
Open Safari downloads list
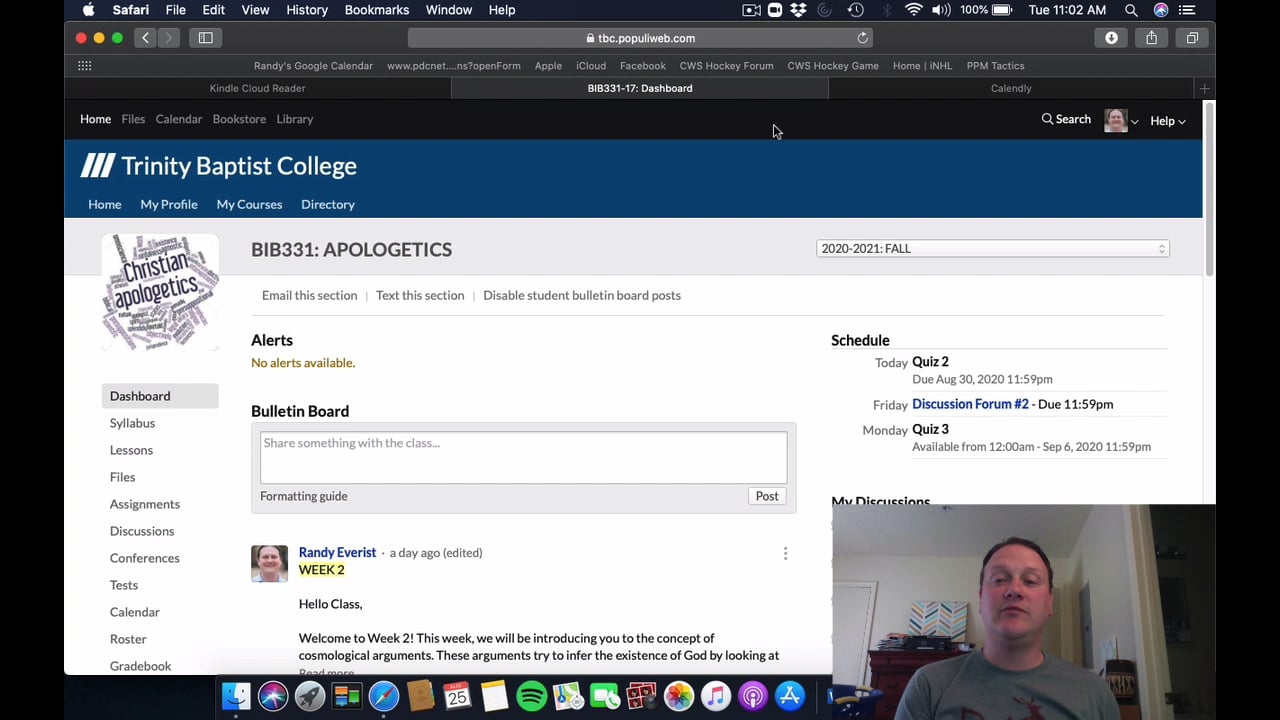tap(1111, 38)
